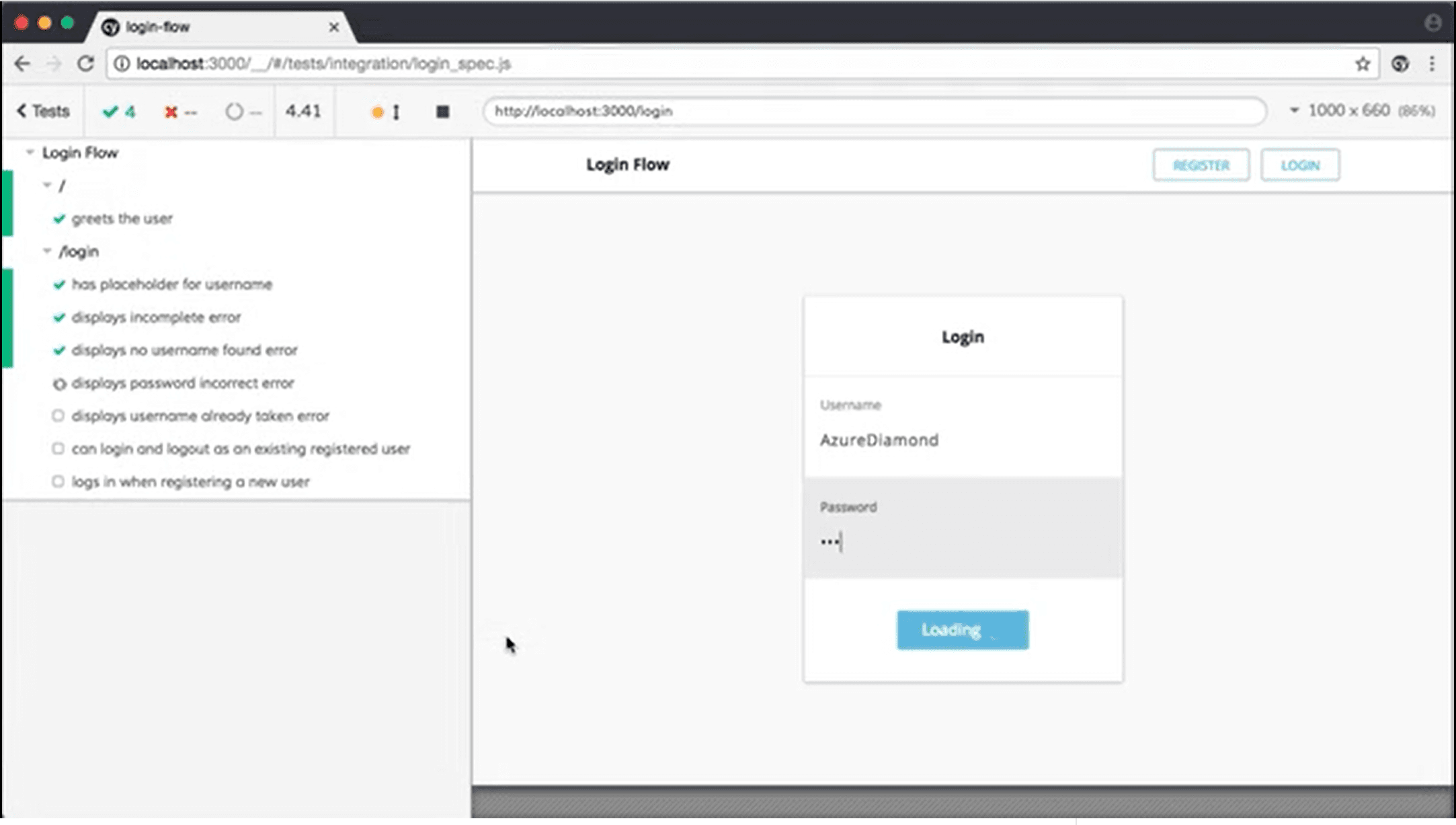The height and width of the screenshot is (825, 1456).
Task: Toggle auto-scrolling orange dot icon
Action: (x=378, y=112)
